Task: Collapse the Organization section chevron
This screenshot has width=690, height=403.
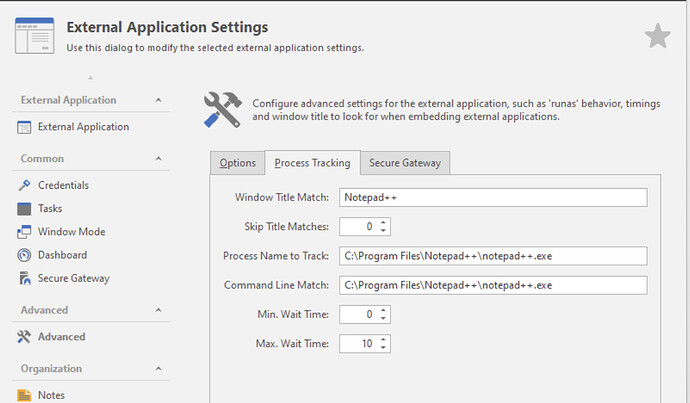Action: (159, 368)
